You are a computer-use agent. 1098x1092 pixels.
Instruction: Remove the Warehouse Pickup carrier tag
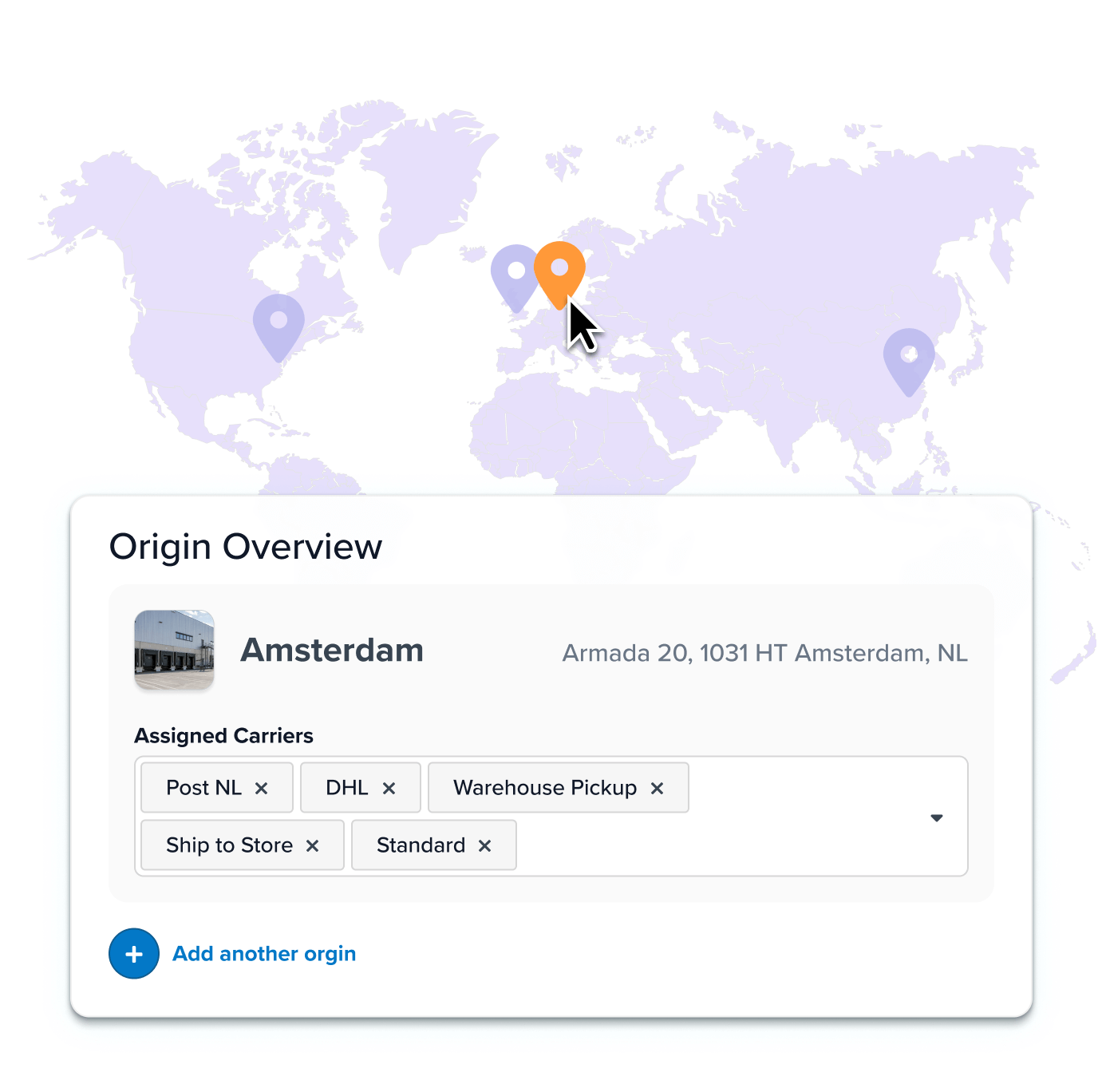tap(657, 787)
